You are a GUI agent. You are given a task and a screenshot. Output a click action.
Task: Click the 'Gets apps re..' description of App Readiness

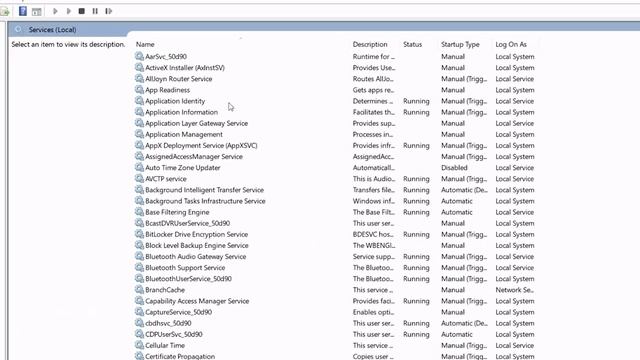click(373, 90)
